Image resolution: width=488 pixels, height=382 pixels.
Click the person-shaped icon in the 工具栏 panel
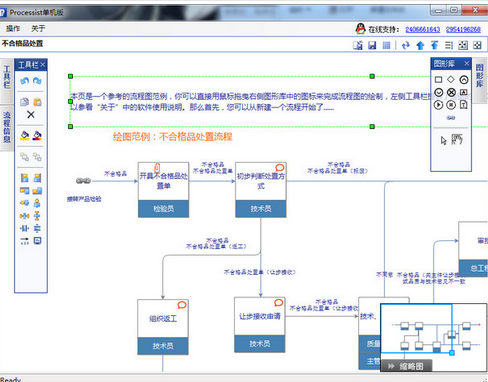coord(37,203)
